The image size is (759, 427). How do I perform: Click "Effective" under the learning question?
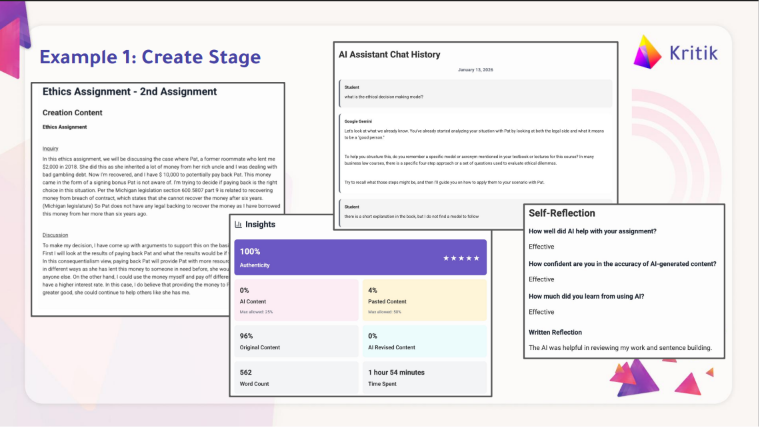point(541,312)
